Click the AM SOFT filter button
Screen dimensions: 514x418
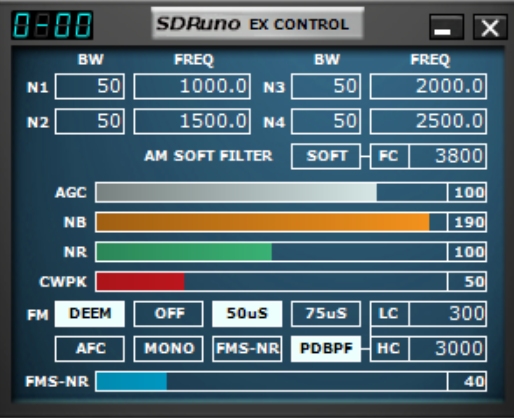click(326, 156)
